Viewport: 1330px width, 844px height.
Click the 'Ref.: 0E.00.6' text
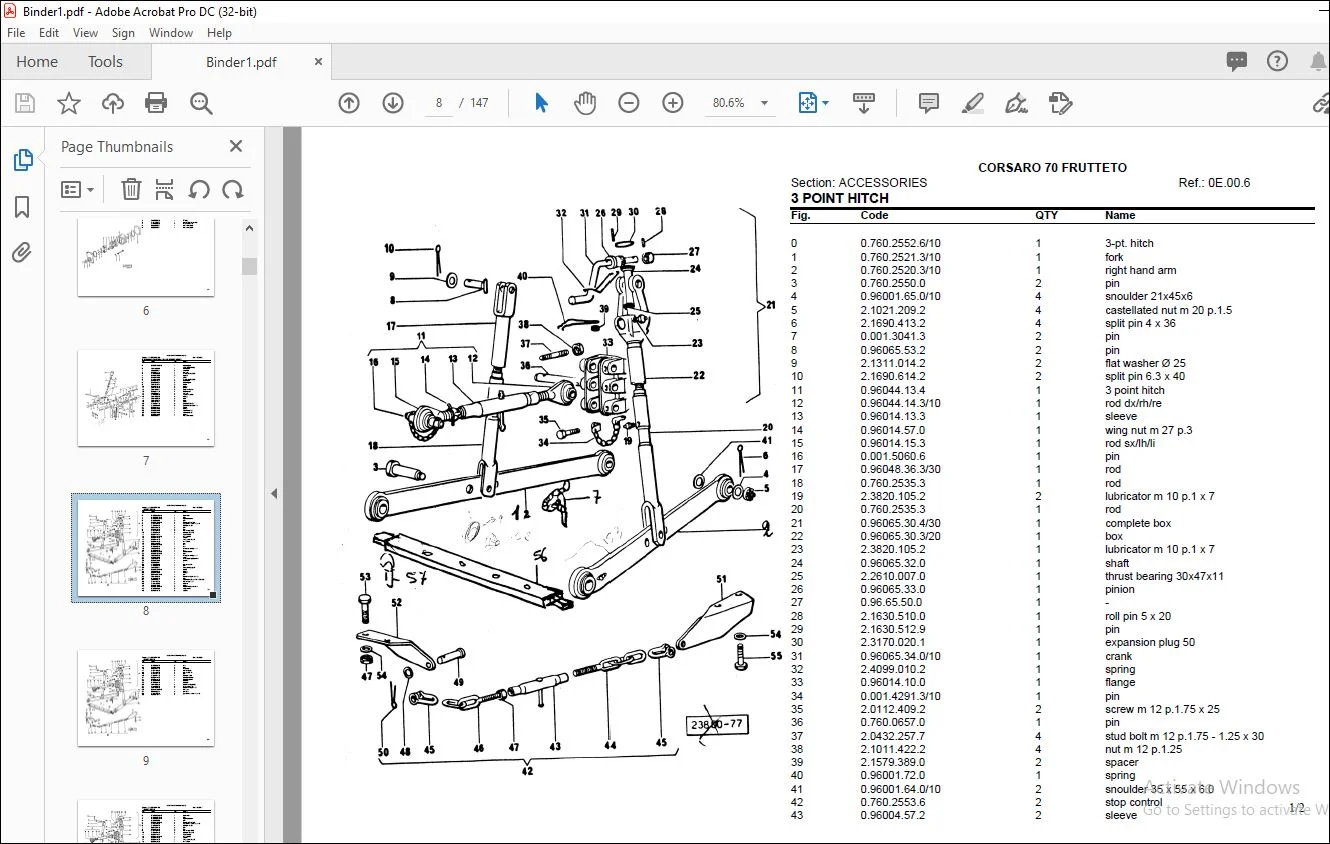click(x=1214, y=183)
